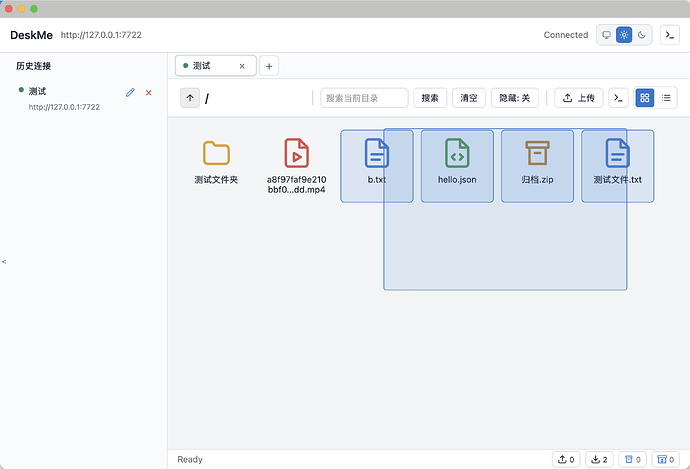This screenshot has height=469, width=690.
Task: Collapse the history sidebar with the left arrow
Action: click(x=4, y=261)
